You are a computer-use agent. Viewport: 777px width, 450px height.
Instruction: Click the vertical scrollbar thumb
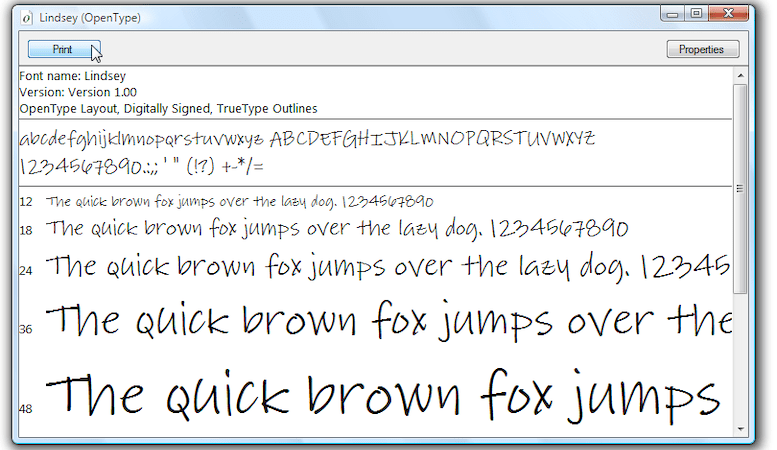click(x=740, y=188)
